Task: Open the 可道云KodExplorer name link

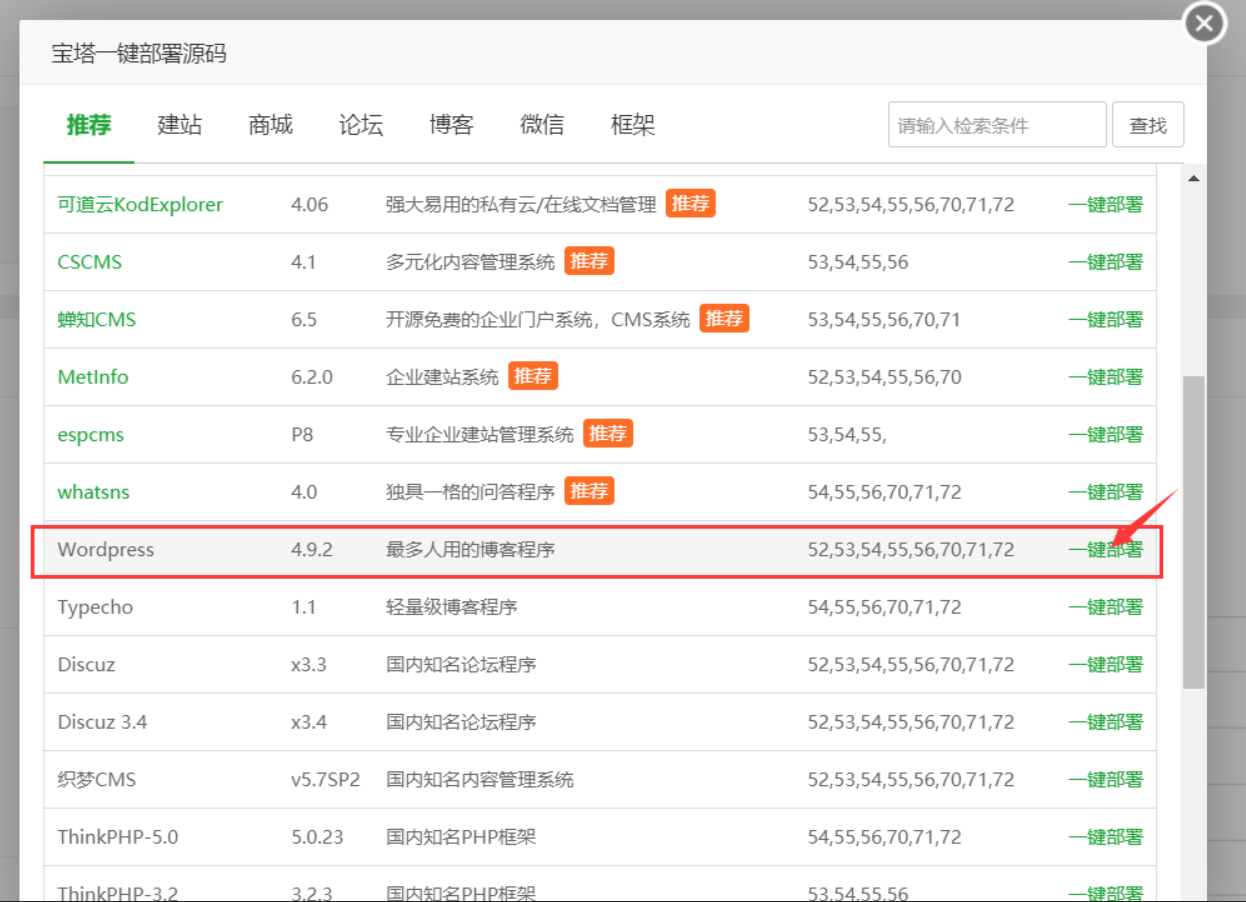Action: pyautogui.click(x=140, y=205)
